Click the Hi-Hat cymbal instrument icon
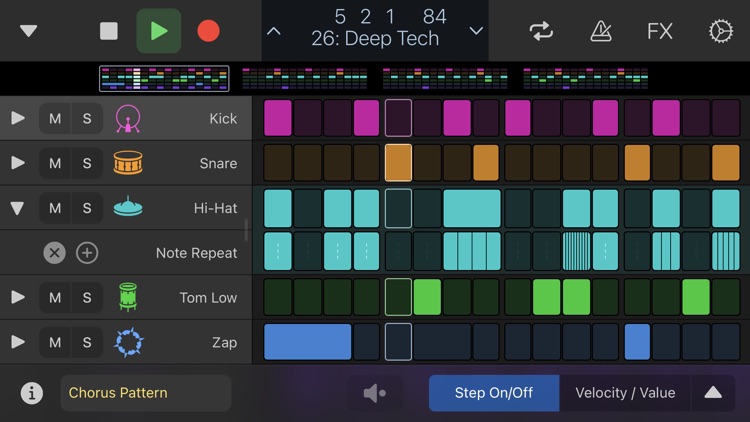The height and width of the screenshot is (422, 750). tap(128, 207)
